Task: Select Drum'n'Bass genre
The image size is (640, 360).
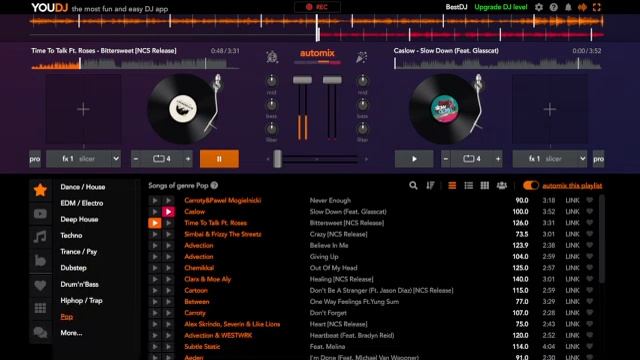Action: coord(79,284)
